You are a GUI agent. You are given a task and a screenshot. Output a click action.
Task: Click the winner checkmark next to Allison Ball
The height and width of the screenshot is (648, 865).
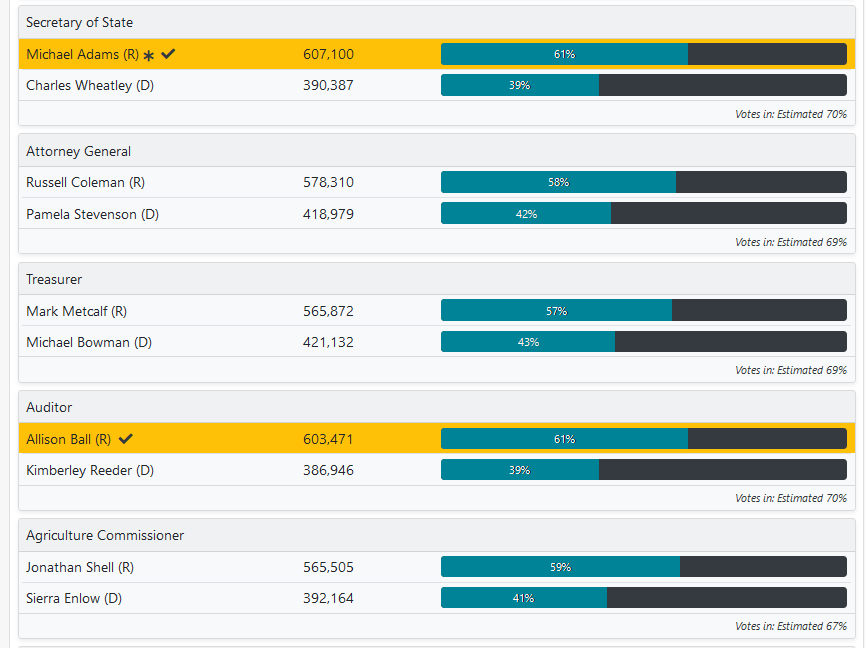coord(126,438)
